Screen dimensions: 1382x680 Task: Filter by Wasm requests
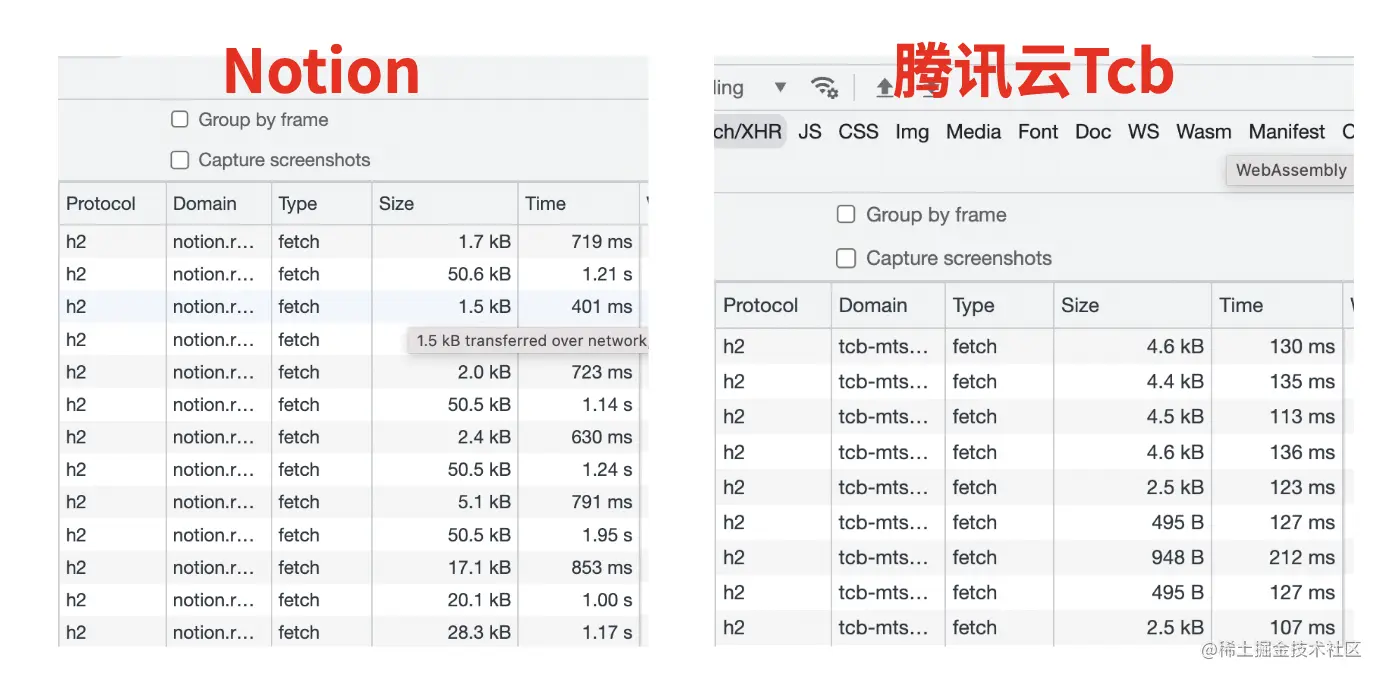[1204, 131]
